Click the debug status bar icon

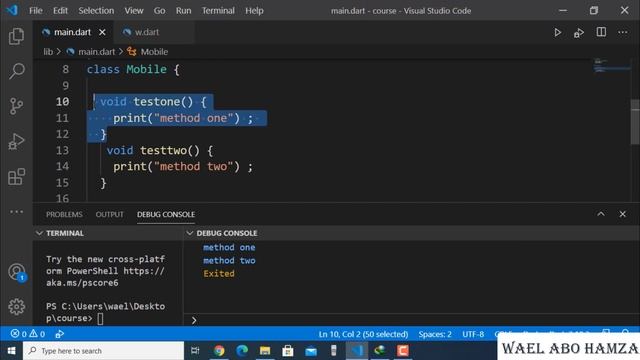(x=60, y=334)
